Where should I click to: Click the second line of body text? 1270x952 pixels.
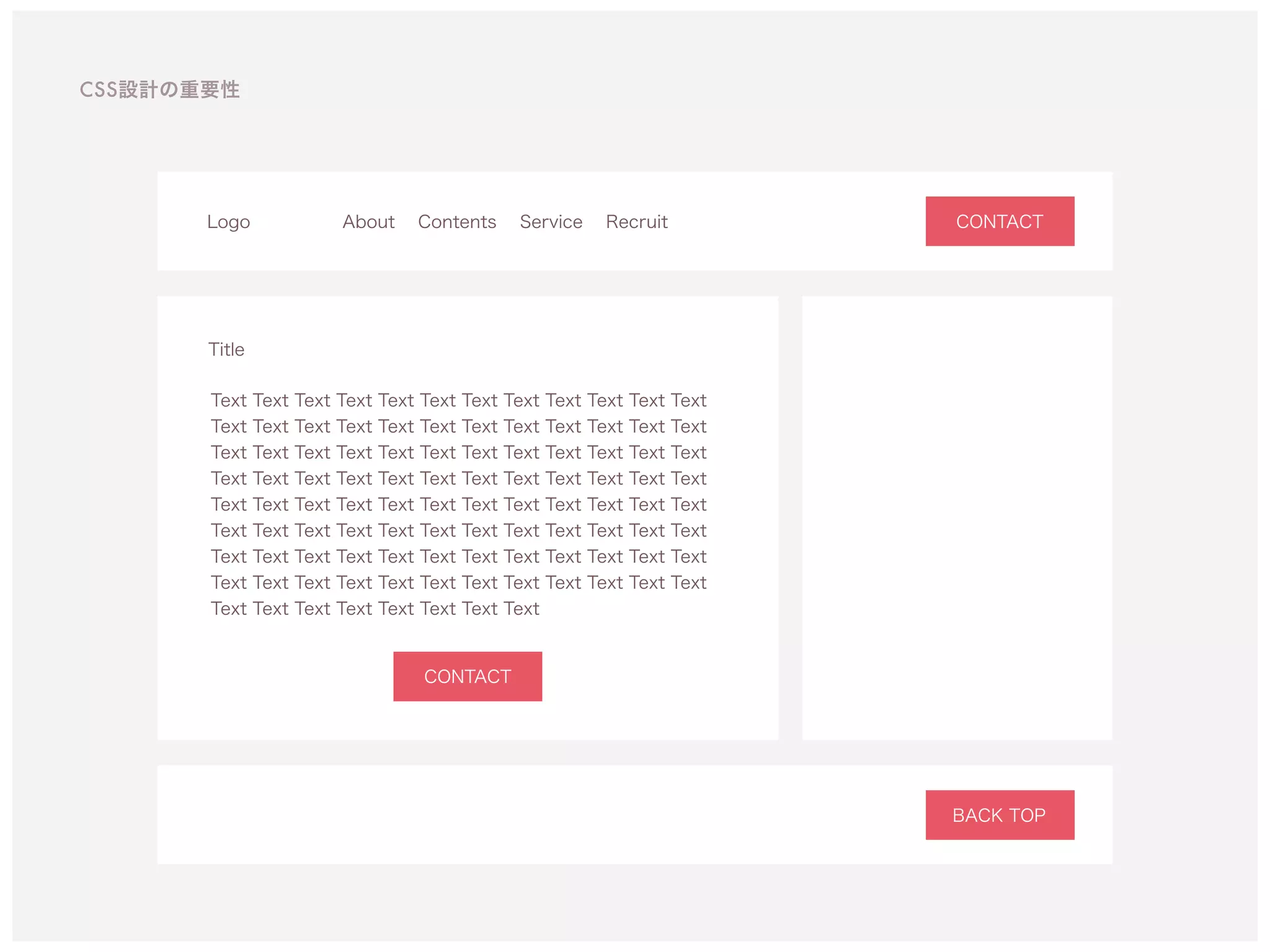[458, 426]
